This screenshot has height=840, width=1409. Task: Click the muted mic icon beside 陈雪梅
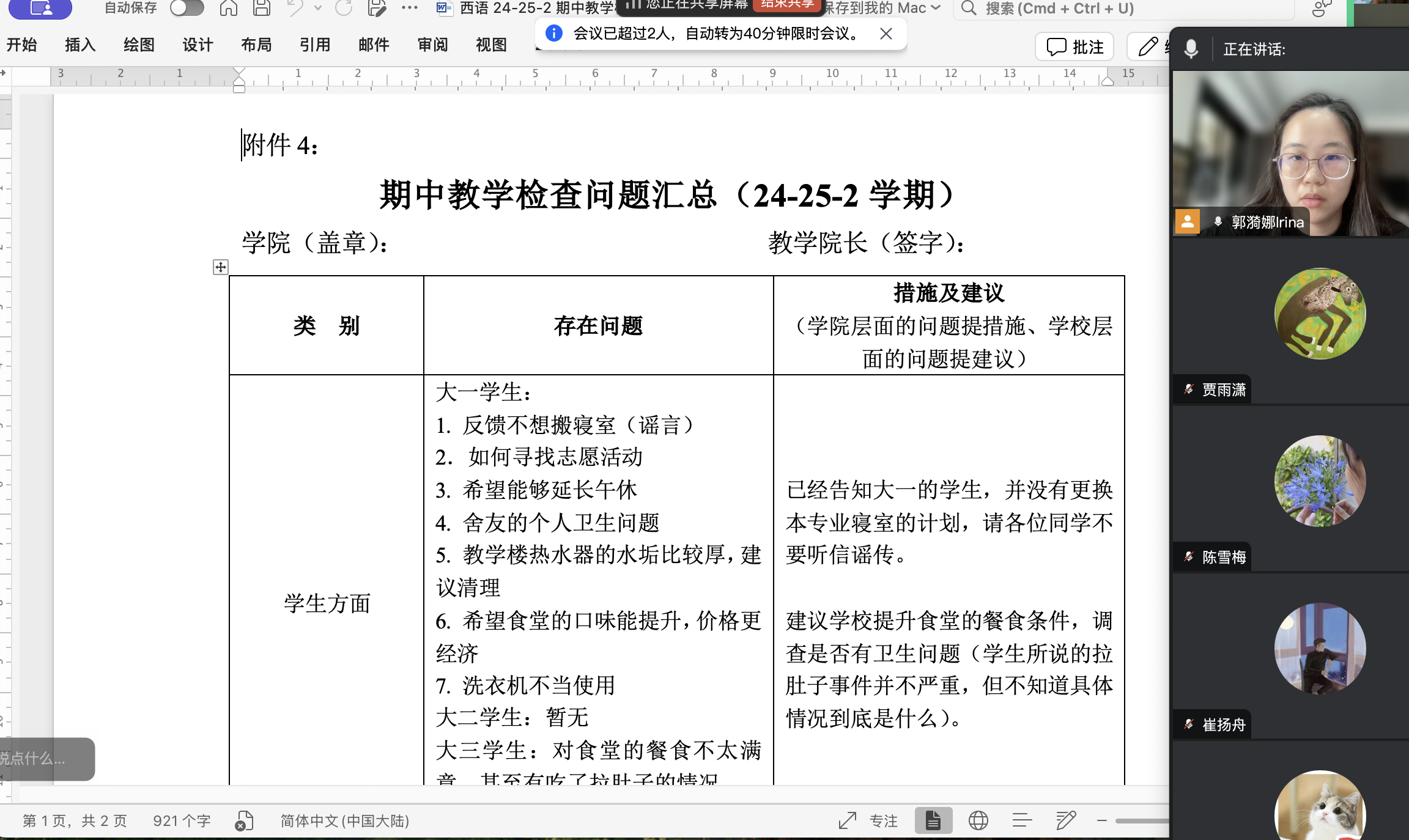(1188, 556)
